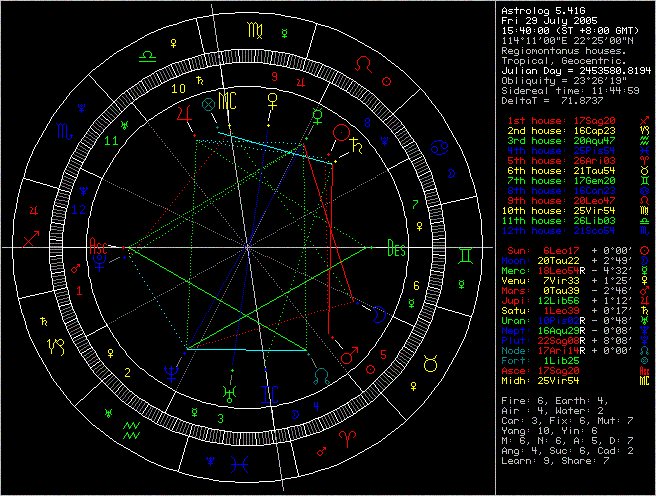Image resolution: width=656 pixels, height=496 pixels.
Task: Select the '1st house: 17Sag20' sidebar row
Action: [x=563, y=121]
